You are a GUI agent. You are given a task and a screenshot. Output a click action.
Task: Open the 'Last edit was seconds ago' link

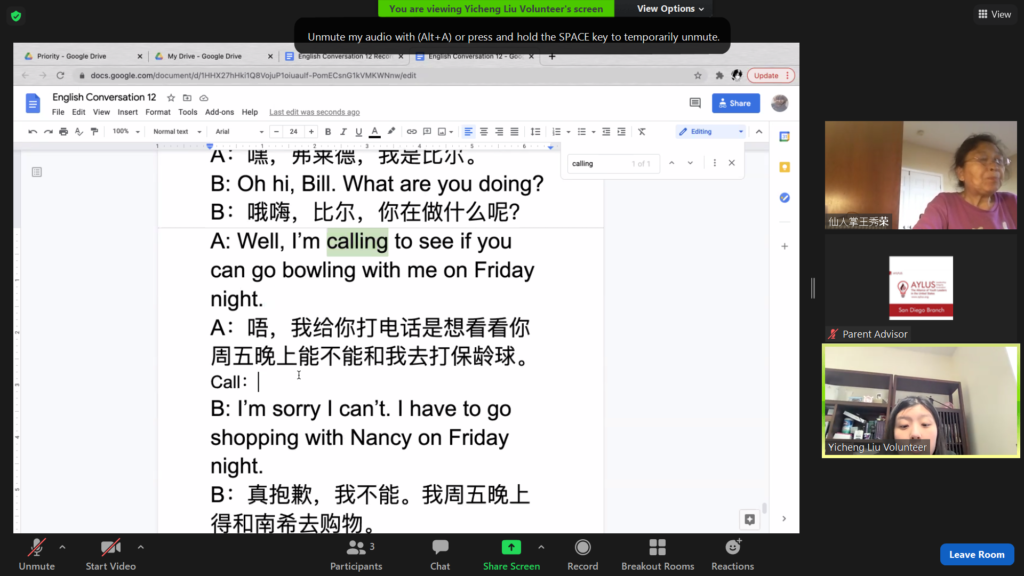(315, 112)
